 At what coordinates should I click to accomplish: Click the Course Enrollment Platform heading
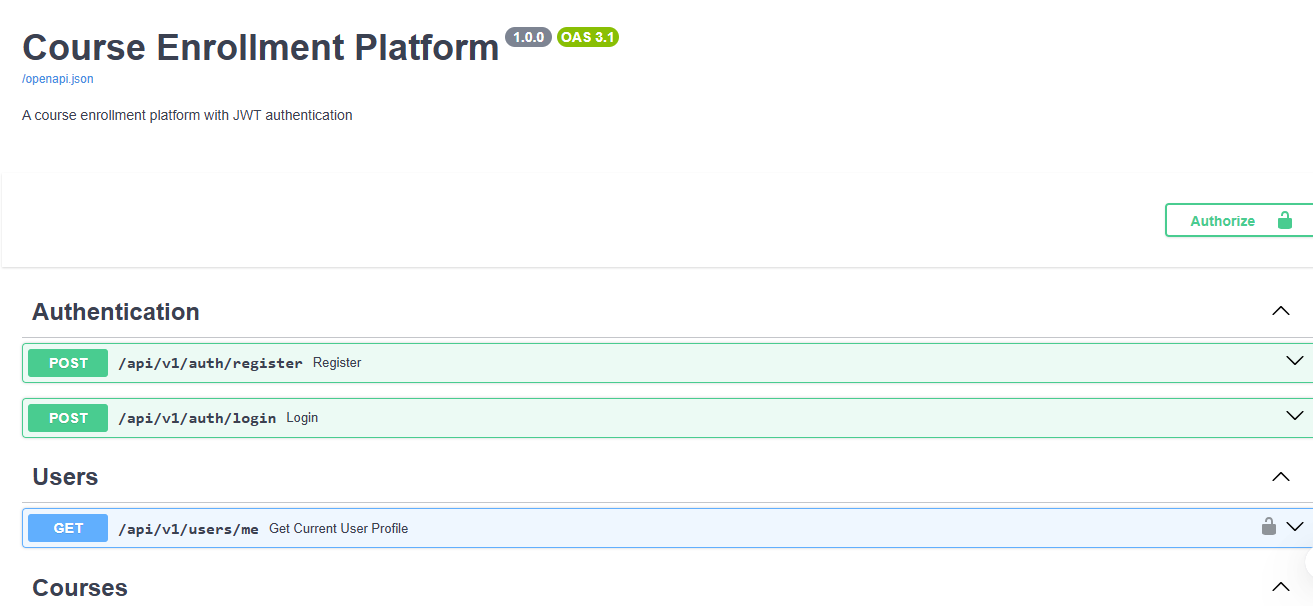(x=260, y=47)
